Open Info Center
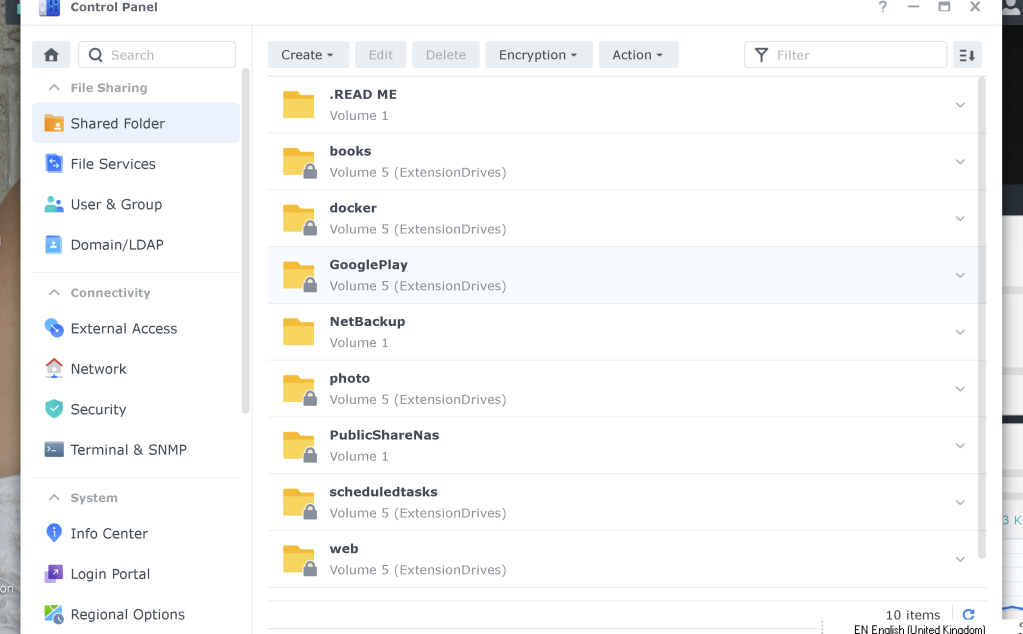 [136, 533]
